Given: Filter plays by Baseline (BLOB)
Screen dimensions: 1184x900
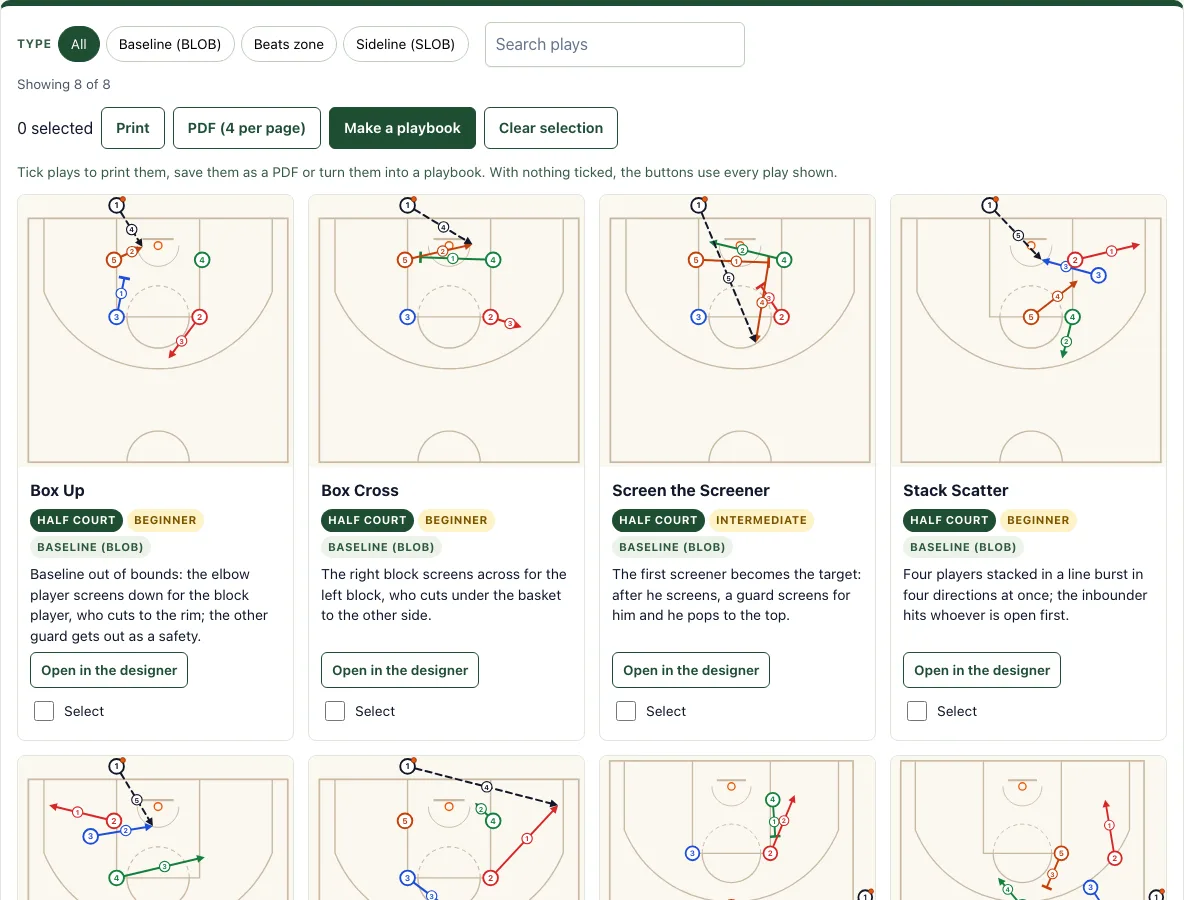Looking at the screenshot, I should tap(170, 45).
